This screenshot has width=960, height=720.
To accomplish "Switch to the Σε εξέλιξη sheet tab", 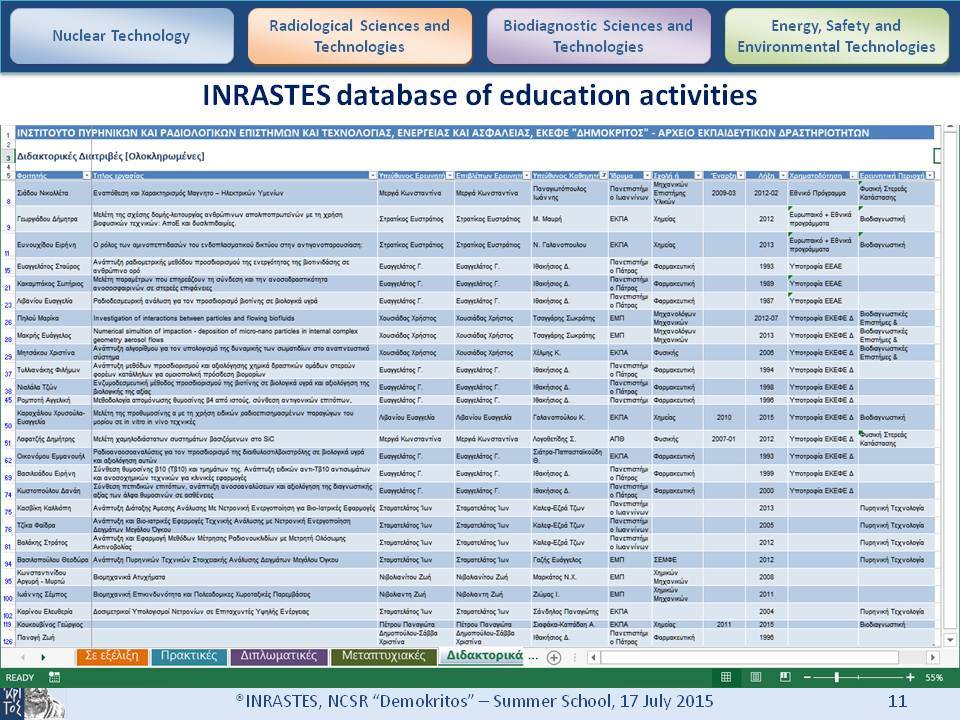I will (112, 656).
